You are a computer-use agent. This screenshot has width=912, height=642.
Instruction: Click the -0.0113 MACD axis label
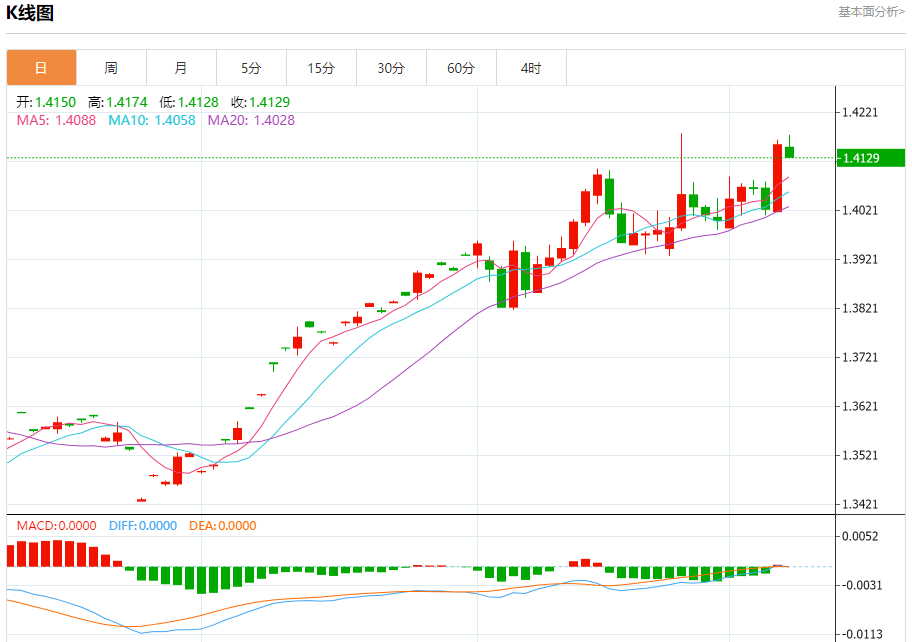tap(860, 634)
